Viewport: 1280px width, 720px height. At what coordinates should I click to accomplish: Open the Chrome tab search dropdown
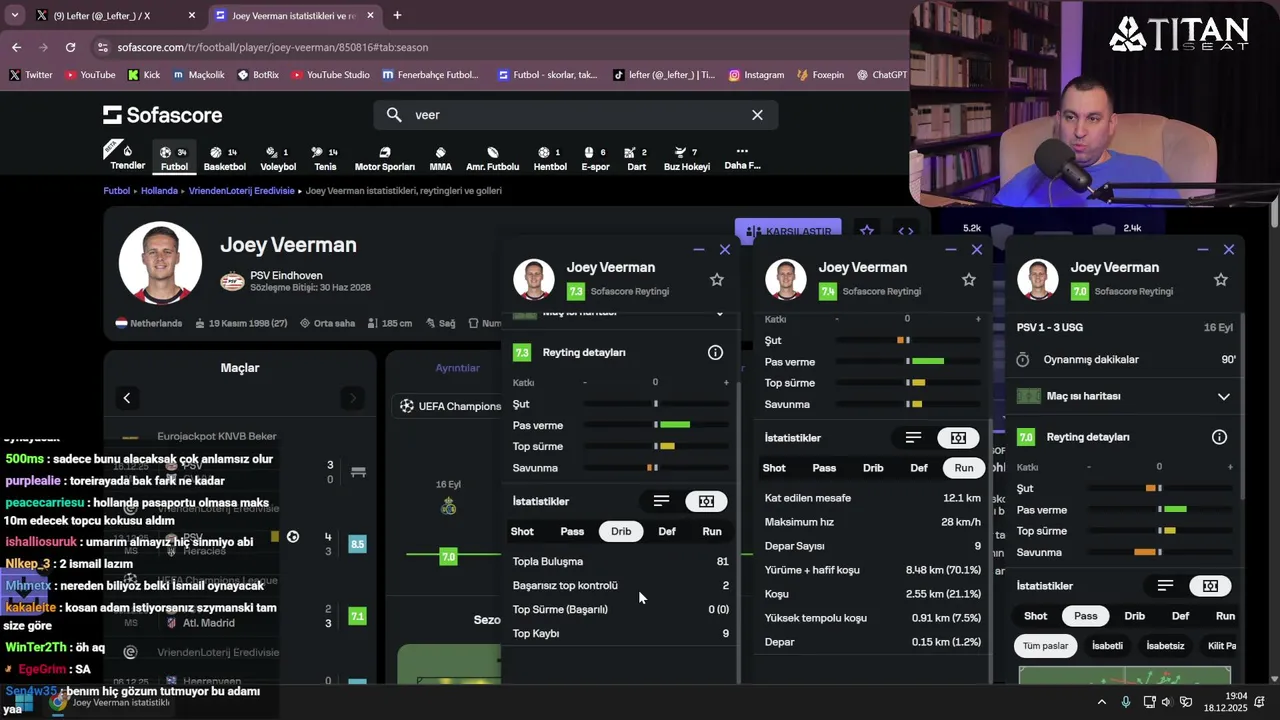14,15
